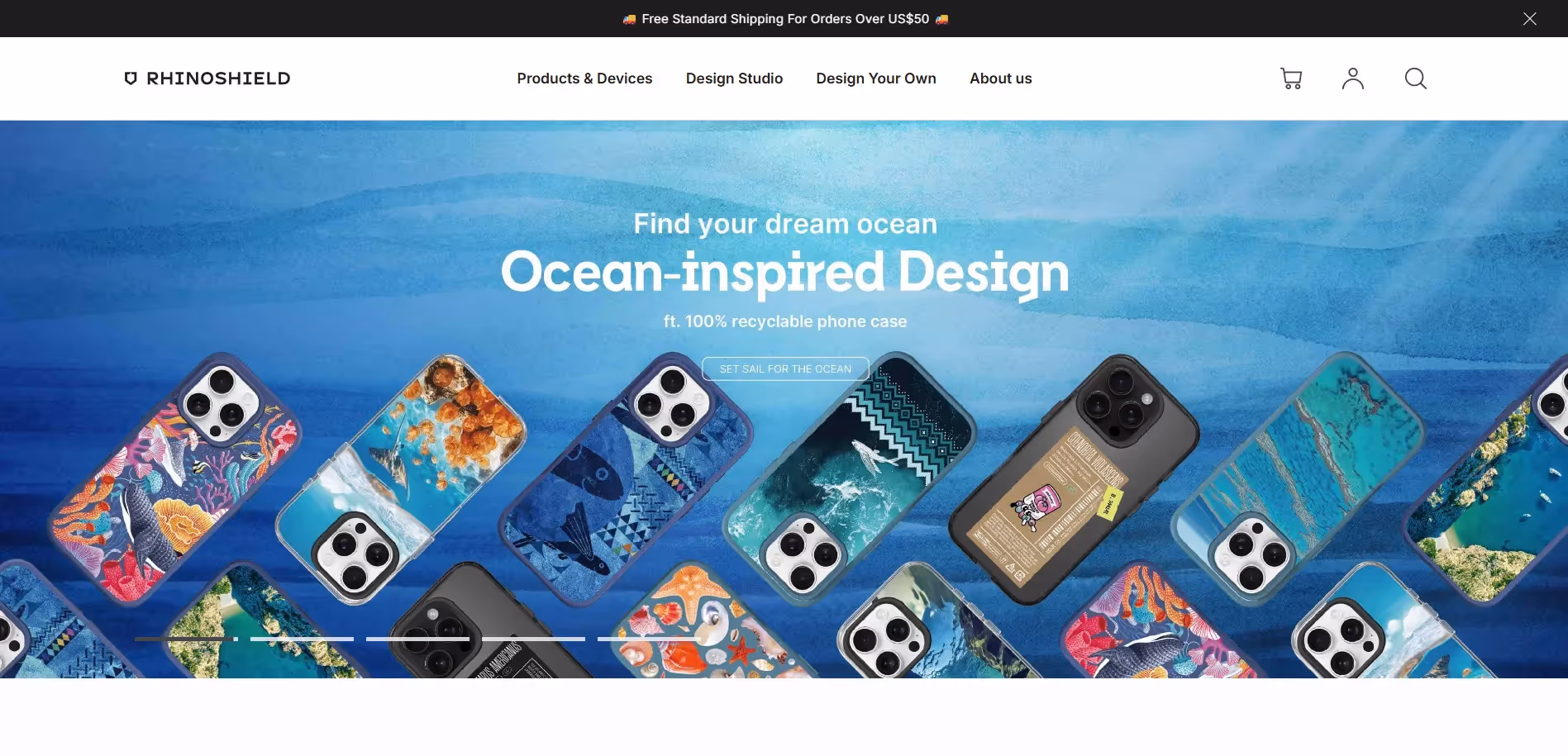Jump to the fifth carousel slide indicator

pyautogui.click(x=649, y=639)
